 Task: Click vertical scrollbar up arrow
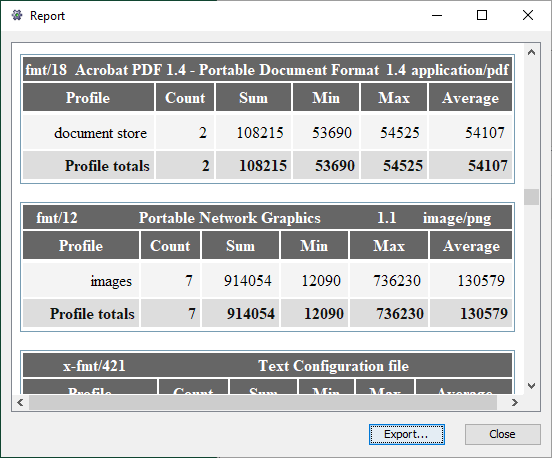pos(531,52)
